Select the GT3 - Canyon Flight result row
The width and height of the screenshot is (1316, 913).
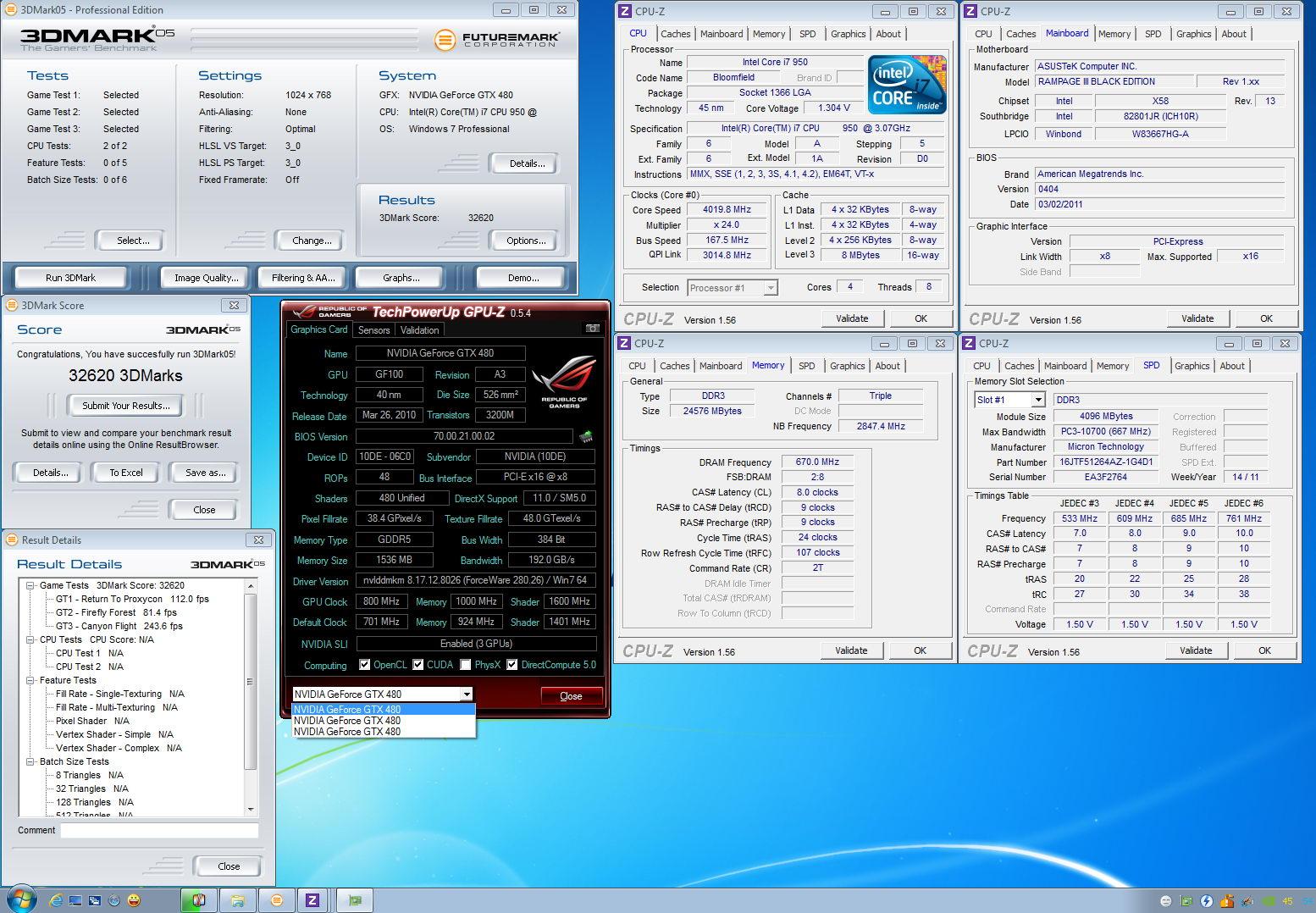119,626
